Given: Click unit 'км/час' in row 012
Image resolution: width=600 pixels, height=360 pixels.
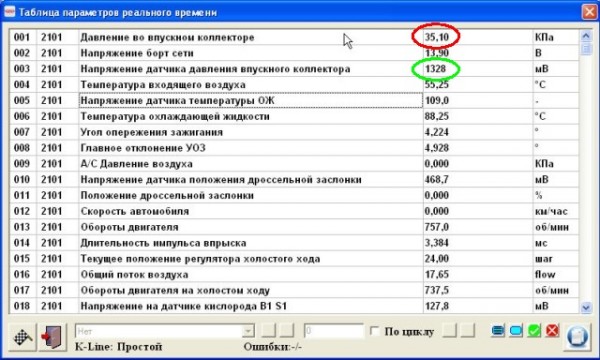Looking at the screenshot, I should (x=551, y=212).
